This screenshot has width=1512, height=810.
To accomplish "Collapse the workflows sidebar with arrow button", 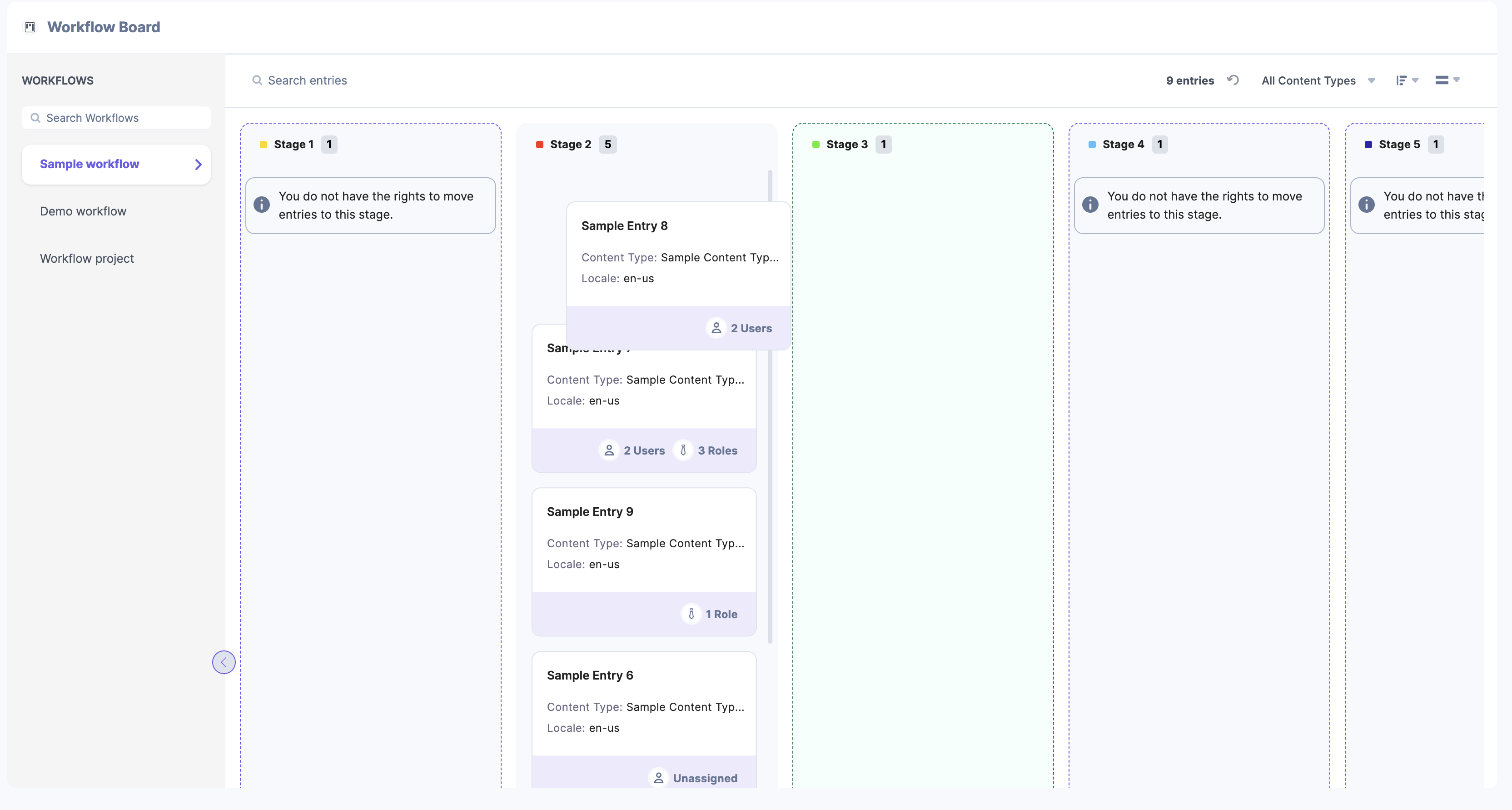I will point(224,662).
